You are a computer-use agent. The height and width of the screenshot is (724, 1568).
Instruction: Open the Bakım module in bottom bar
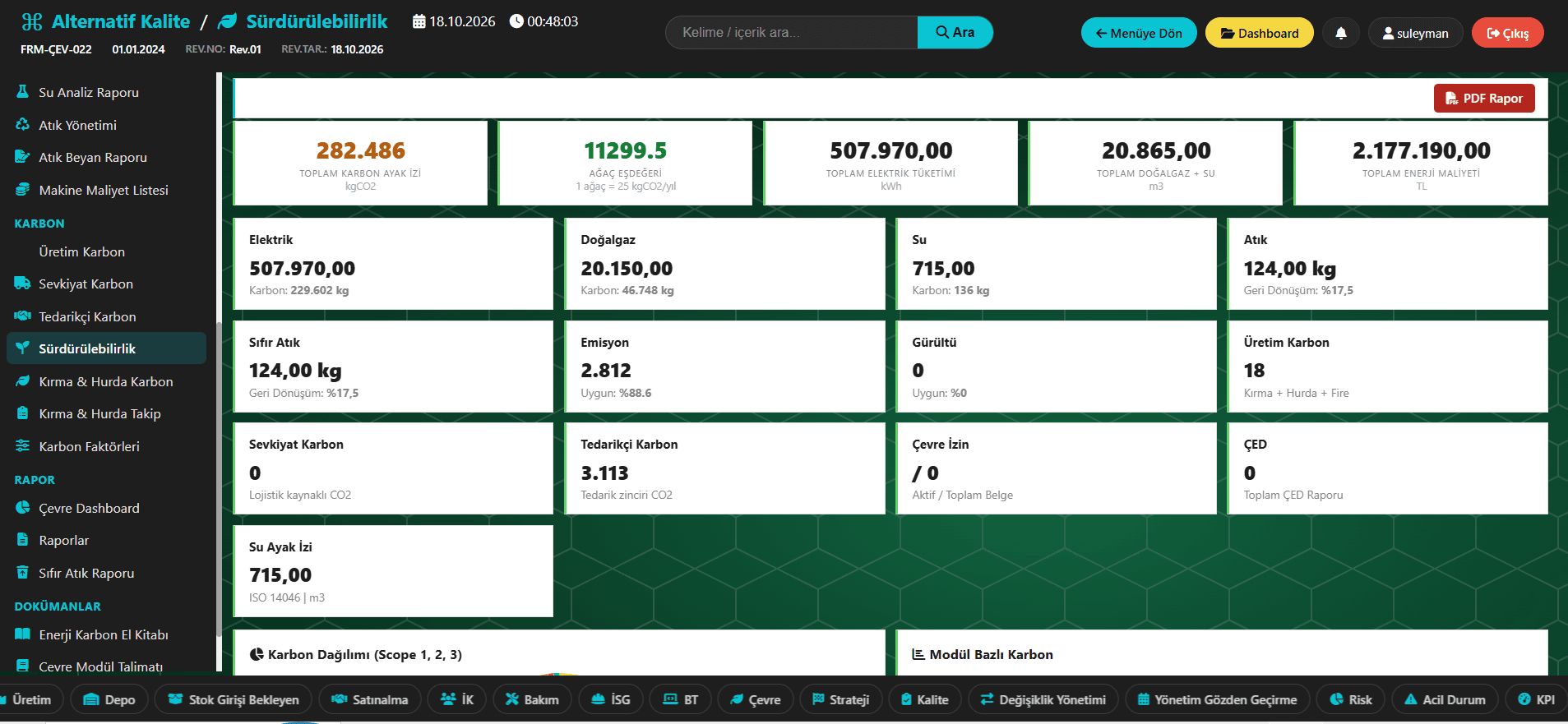tap(531, 699)
